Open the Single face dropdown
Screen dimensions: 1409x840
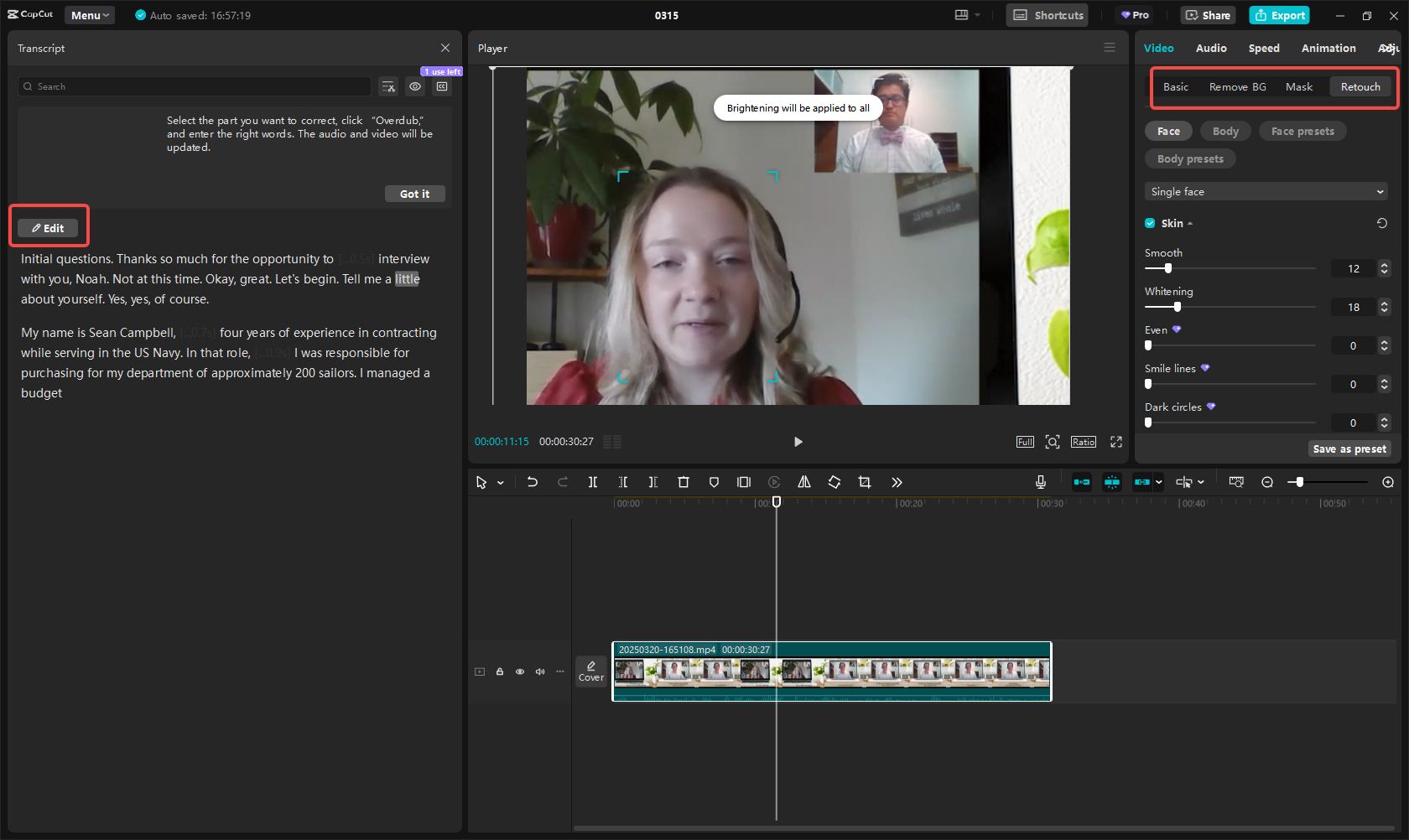[x=1266, y=191]
